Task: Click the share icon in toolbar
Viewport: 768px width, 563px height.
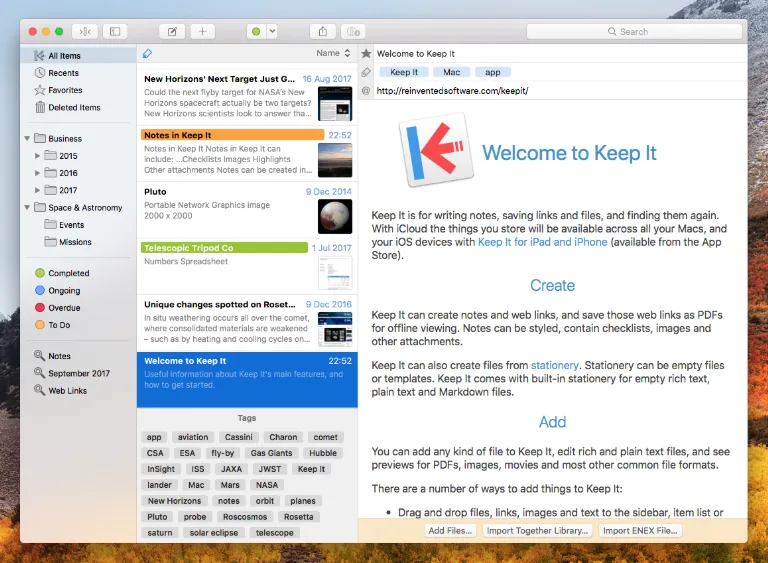Action: pos(323,32)
